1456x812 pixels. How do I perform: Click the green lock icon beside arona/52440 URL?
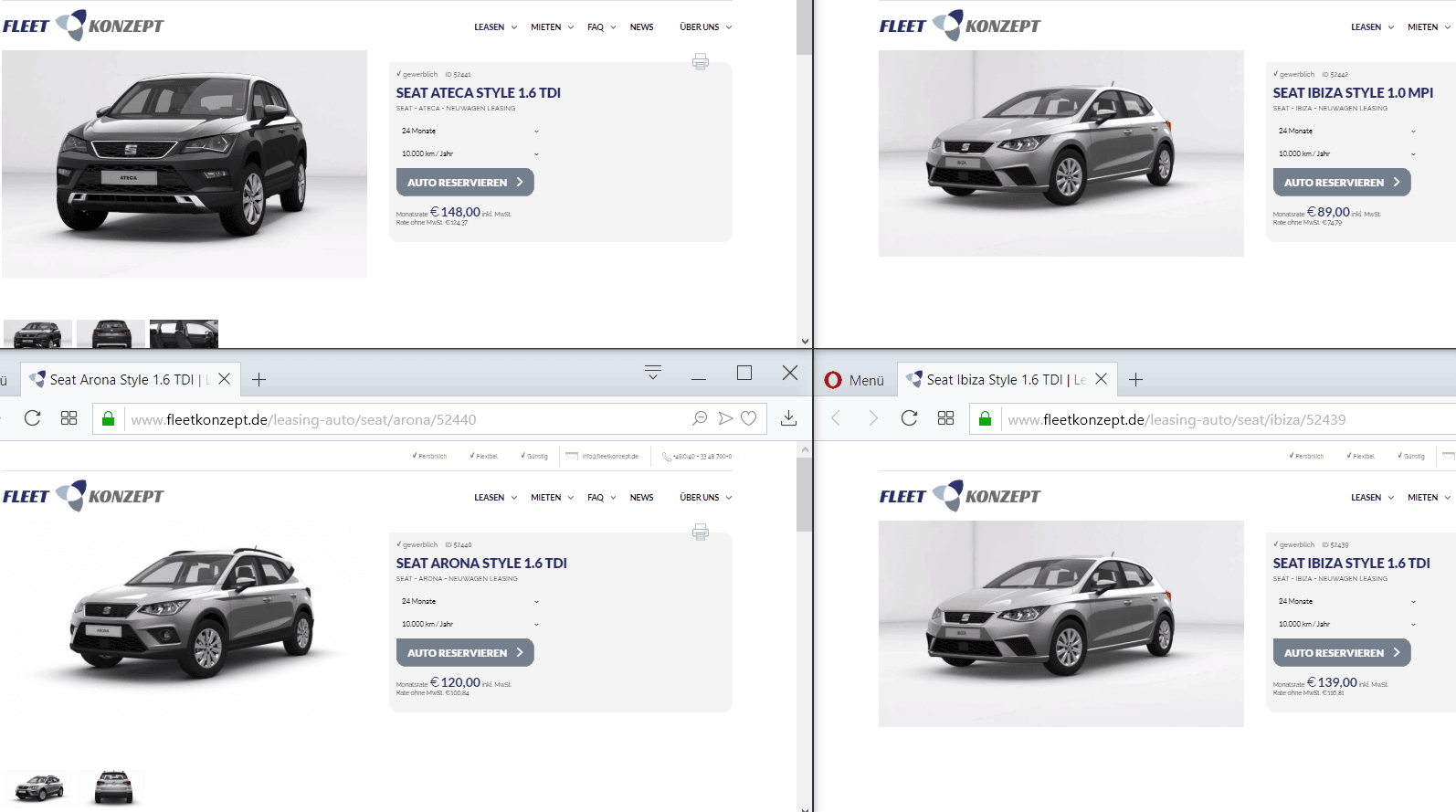[108, 418]
